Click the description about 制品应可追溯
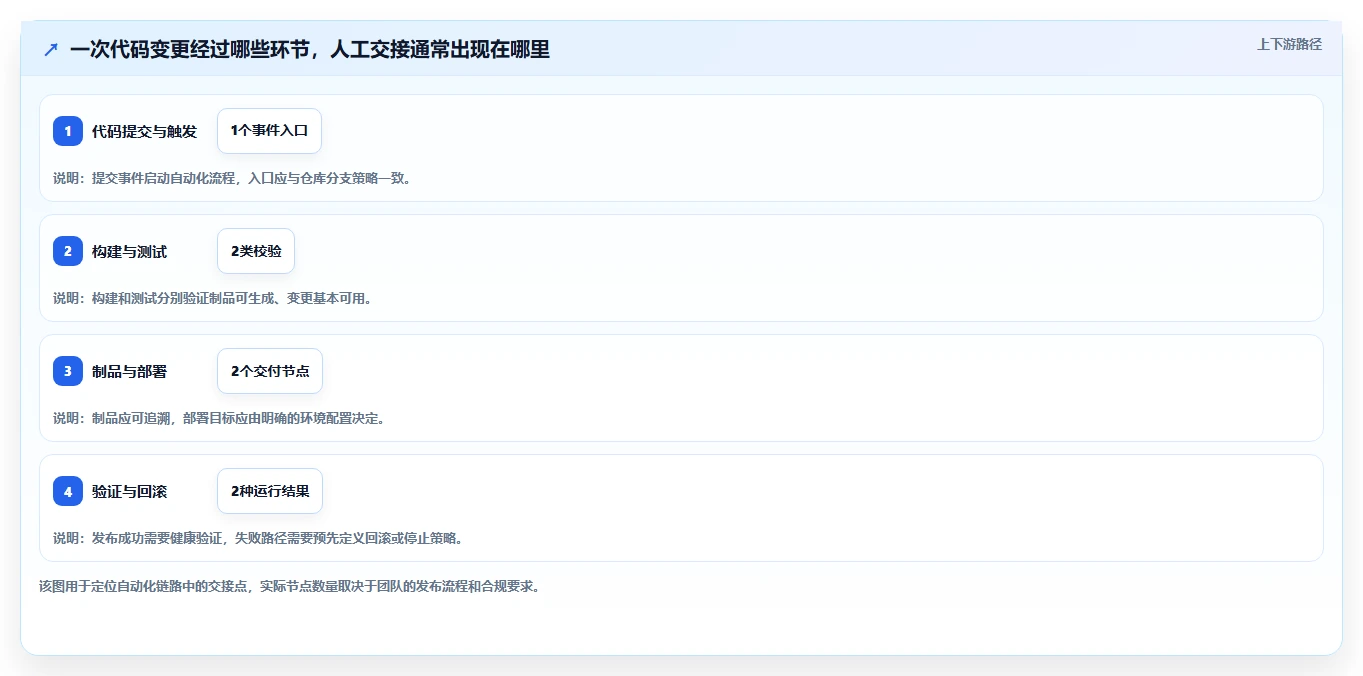Screen dimensions: 1363x676 pos(219,418)
